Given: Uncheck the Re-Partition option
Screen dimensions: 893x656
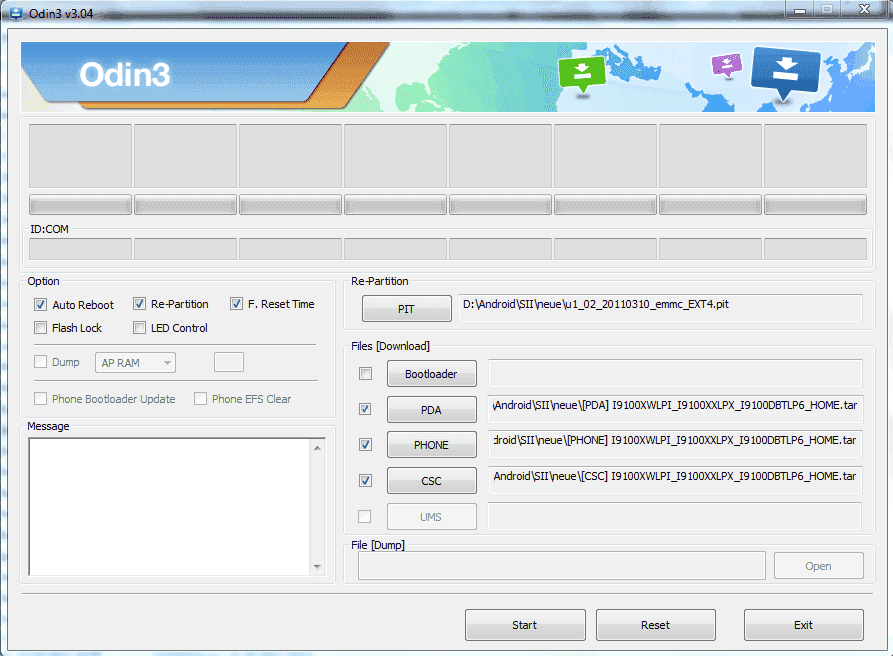Looking at the screenshot, I should pyautogui.click(x=140, y=304).
